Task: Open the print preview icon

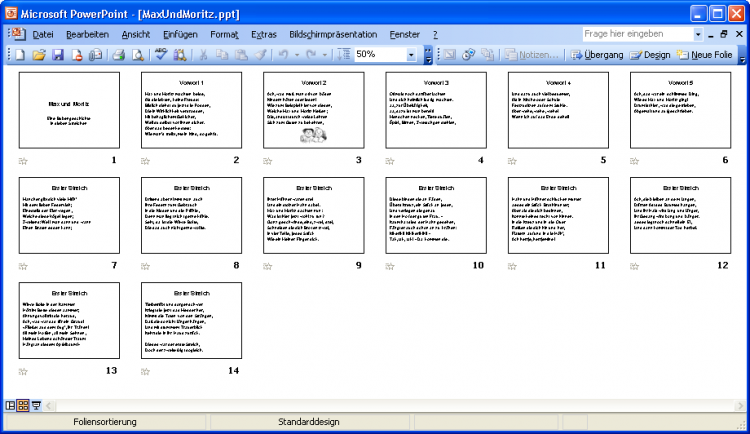Action: (136, 54)
